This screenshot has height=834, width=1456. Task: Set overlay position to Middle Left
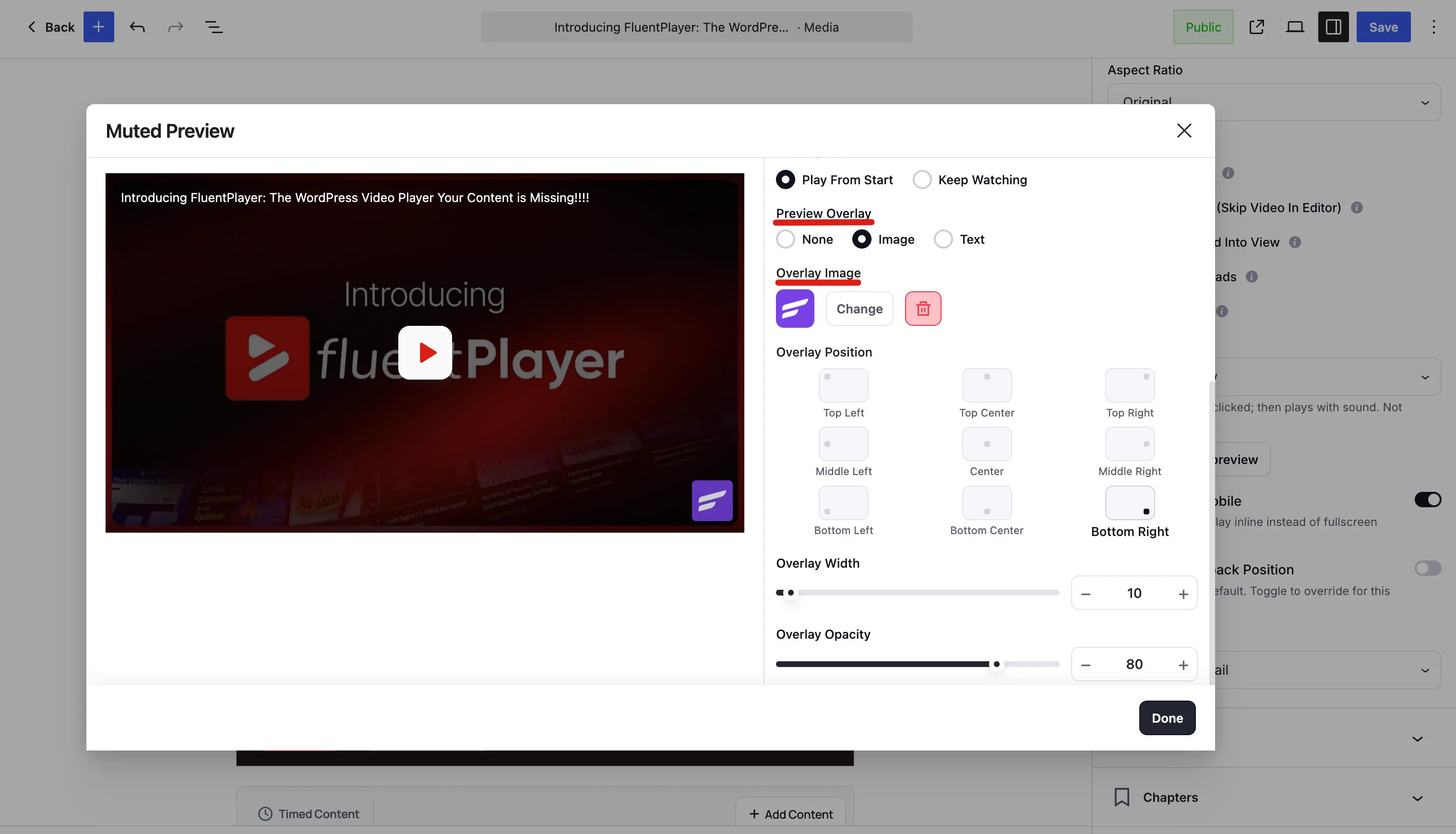[843, 443]
